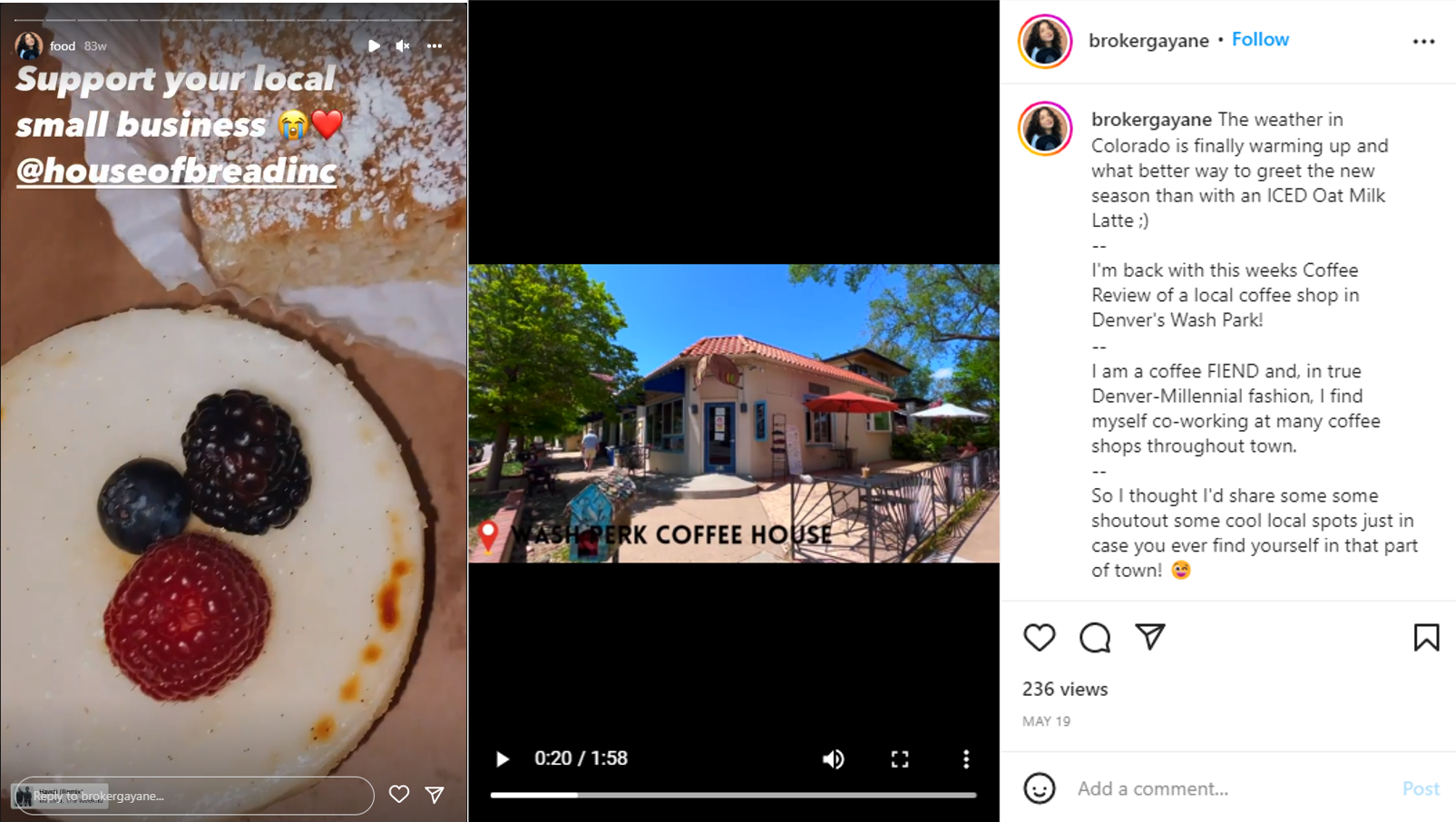Open emoji picker smiley icon
Screen dimensions: 1456x822
pos(1040,788)
